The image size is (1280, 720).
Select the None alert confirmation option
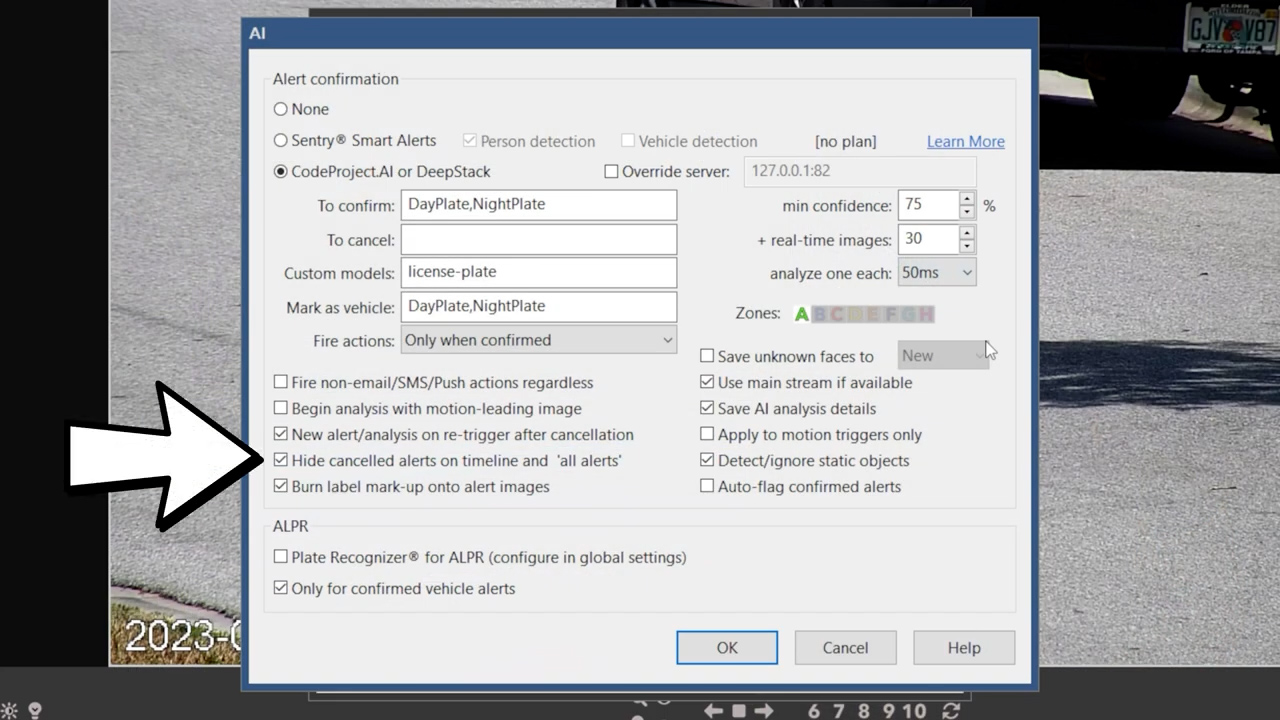[281, 109]
